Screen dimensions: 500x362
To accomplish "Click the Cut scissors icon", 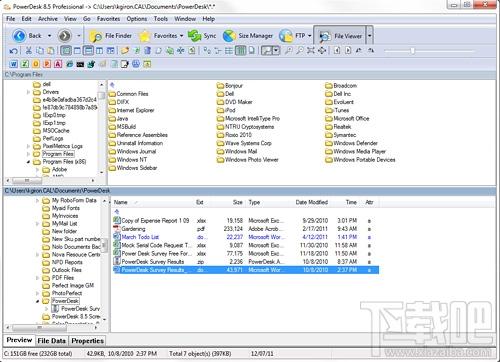I will point(29,51).
